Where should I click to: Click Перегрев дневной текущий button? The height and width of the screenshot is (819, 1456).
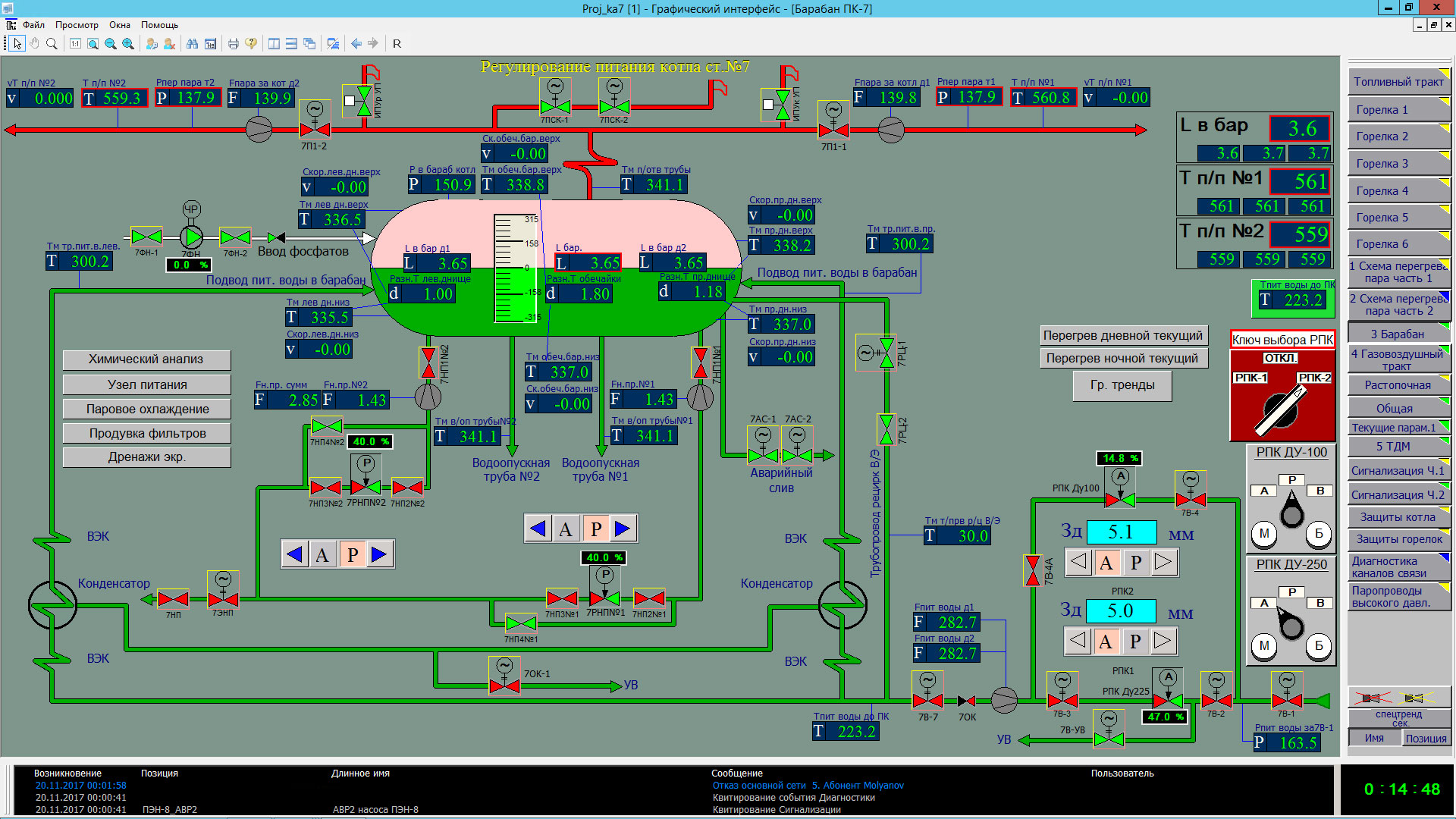[1123, 336]
